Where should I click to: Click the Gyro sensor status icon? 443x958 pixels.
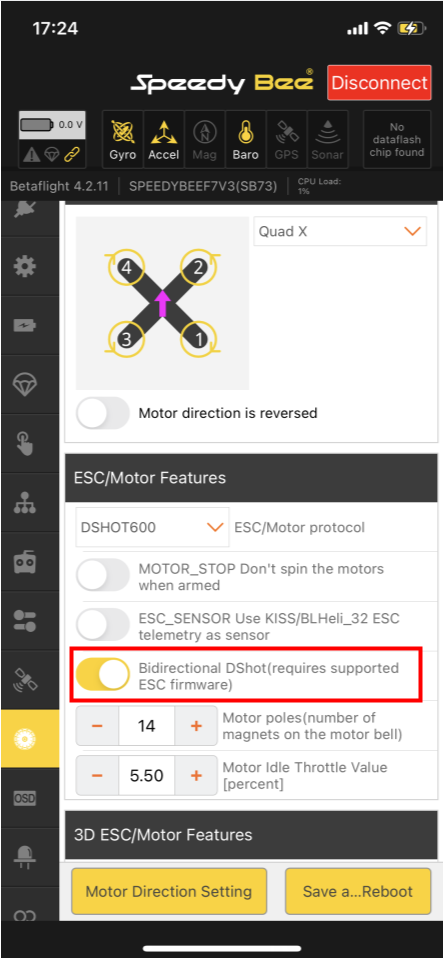pyautogui.click(x=122, y=139)
